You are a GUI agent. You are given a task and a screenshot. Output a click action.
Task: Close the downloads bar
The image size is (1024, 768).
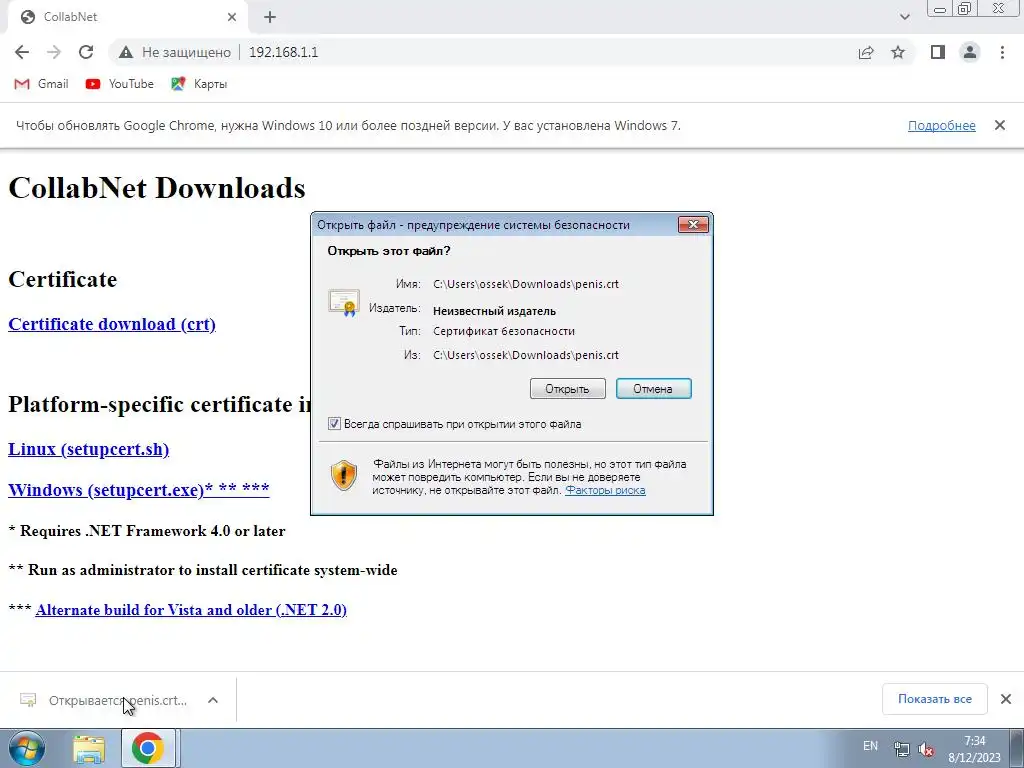tap(1006, 699)
